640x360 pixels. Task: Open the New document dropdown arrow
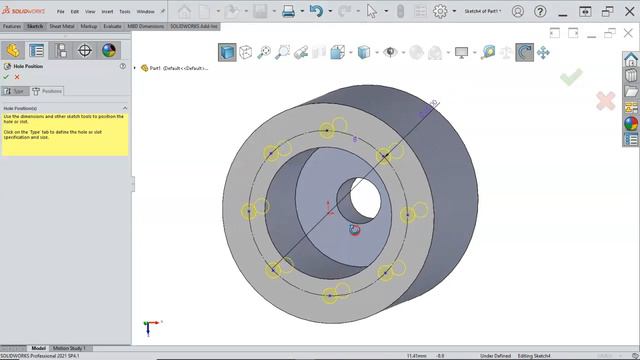coord(218,11)
